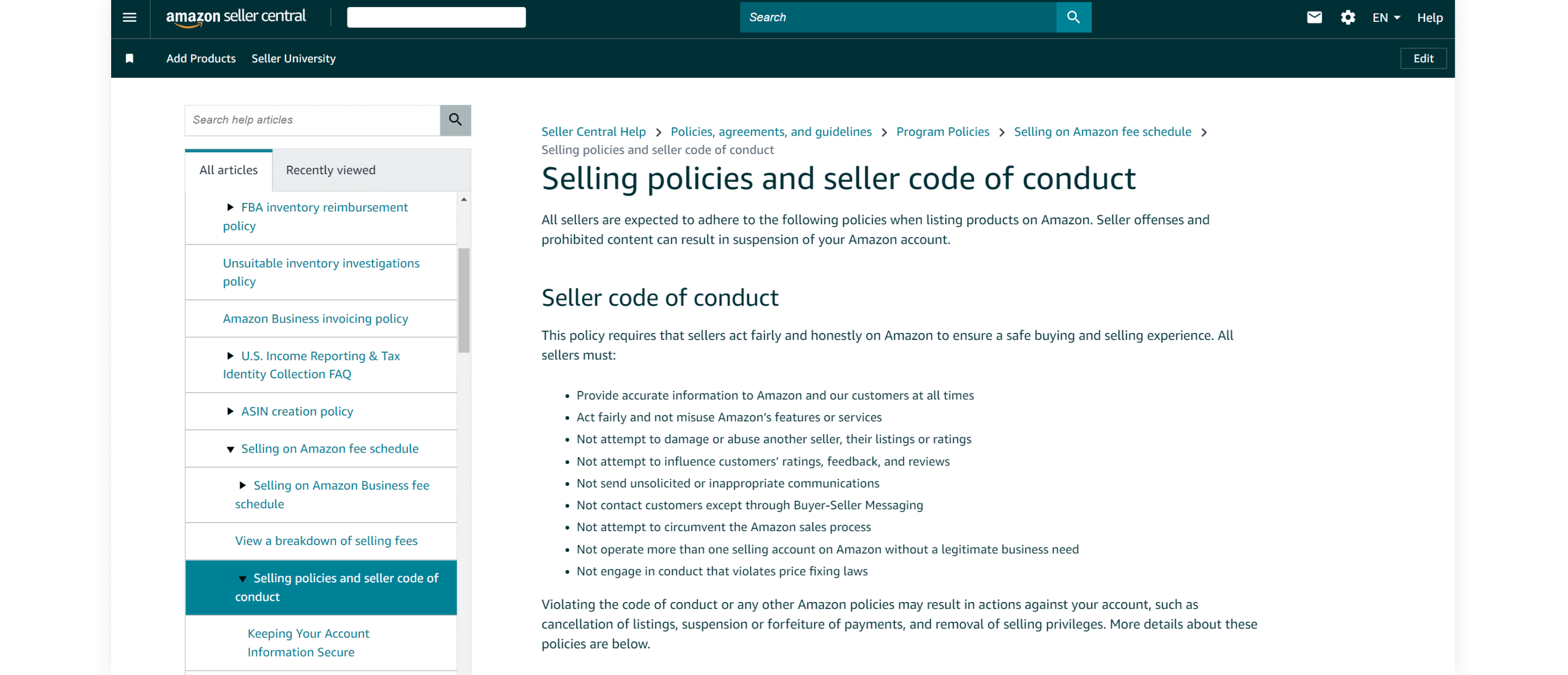The image size is (1568, 675).
Task: Switch to the Recently viewed tab
Action: pyautogui.click(x=330, y=170)
